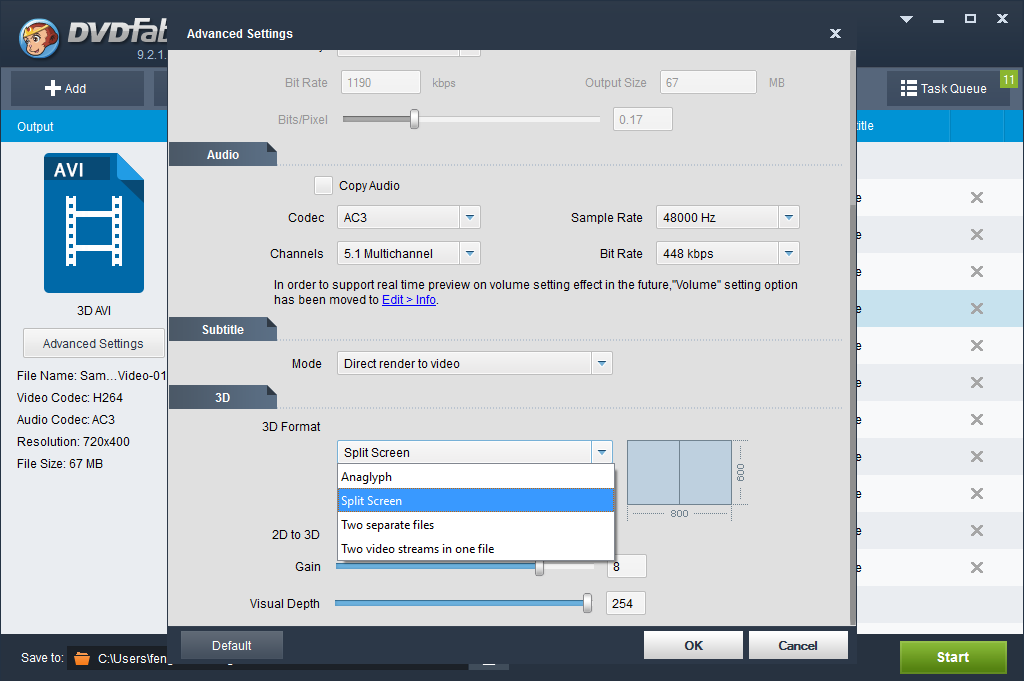Viewport: 1024px width, 681px height.
Task: Click the Add button
Action: (x=77, y=88)
